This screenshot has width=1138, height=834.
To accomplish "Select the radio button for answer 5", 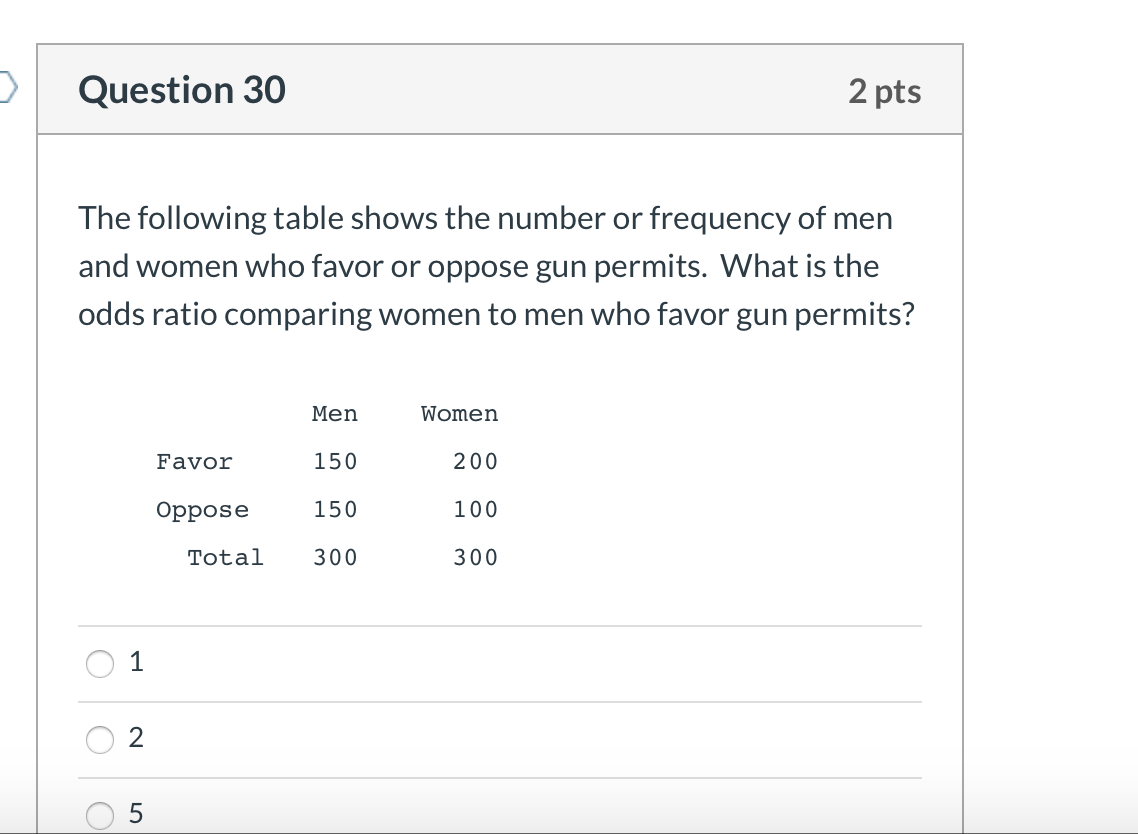I will pos(100,814).
